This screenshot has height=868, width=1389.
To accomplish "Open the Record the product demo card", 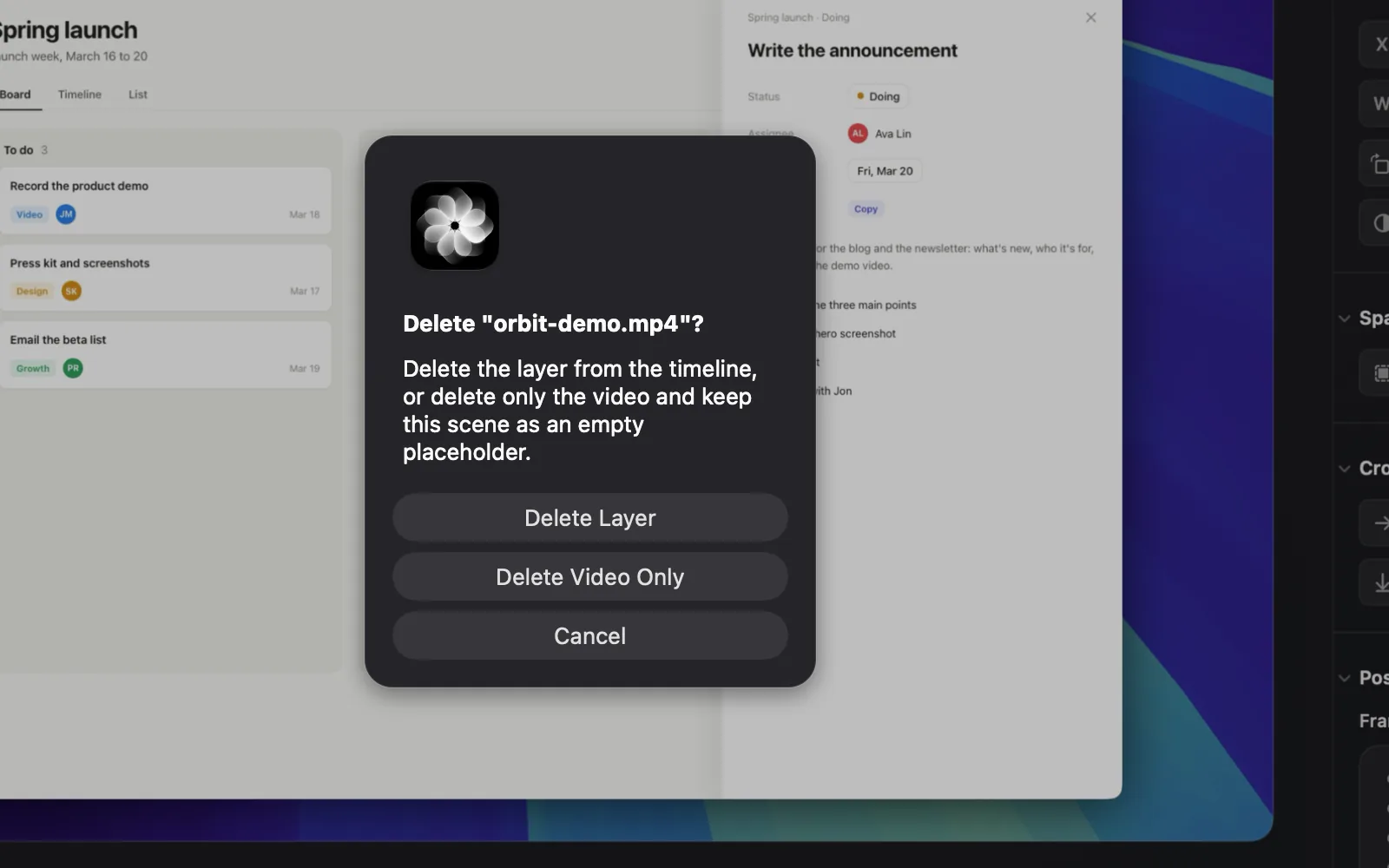I will point(165,201).
